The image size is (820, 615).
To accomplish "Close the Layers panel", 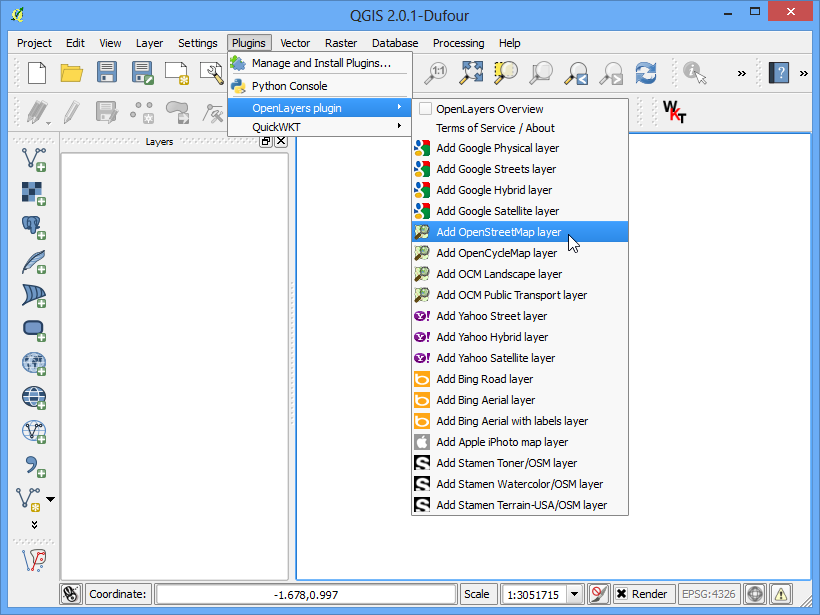I will pyautogui.click(x=281, y=141).
